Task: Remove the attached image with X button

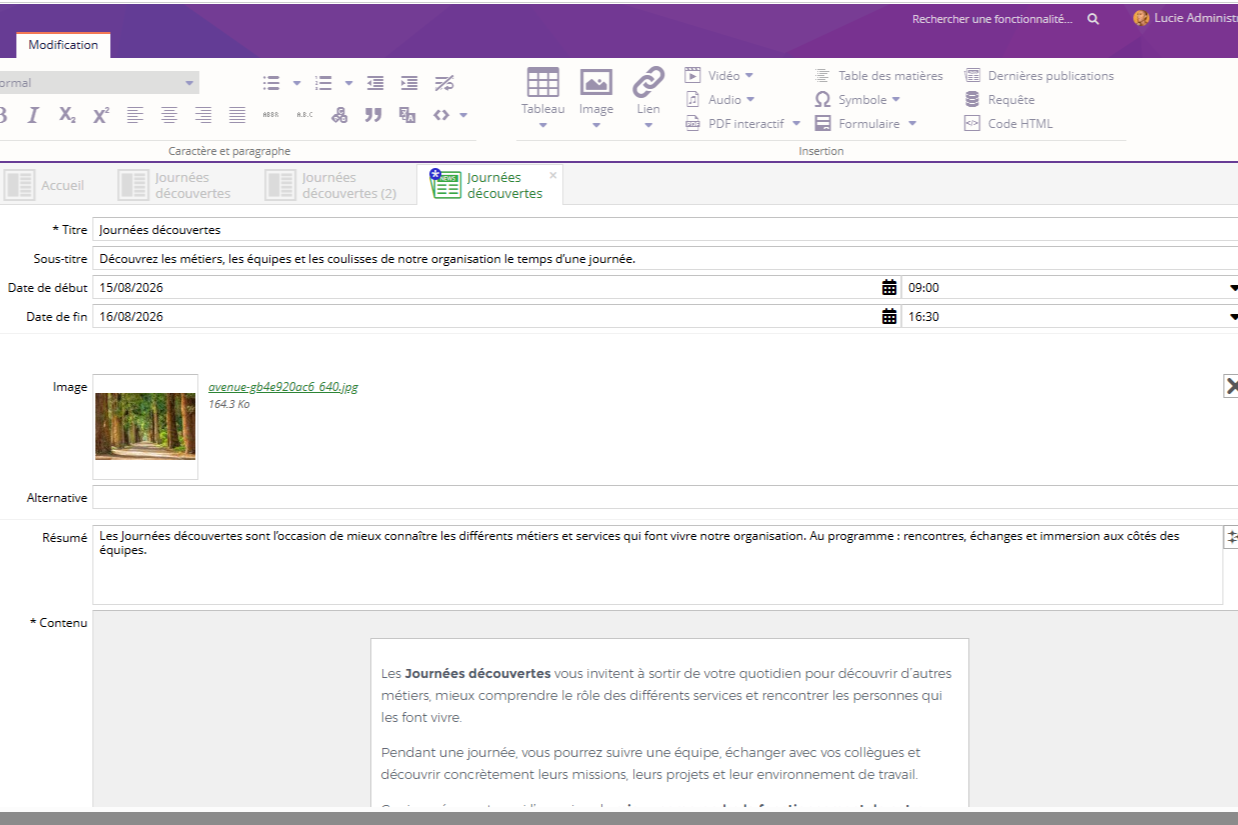Action: (1231, 387)
